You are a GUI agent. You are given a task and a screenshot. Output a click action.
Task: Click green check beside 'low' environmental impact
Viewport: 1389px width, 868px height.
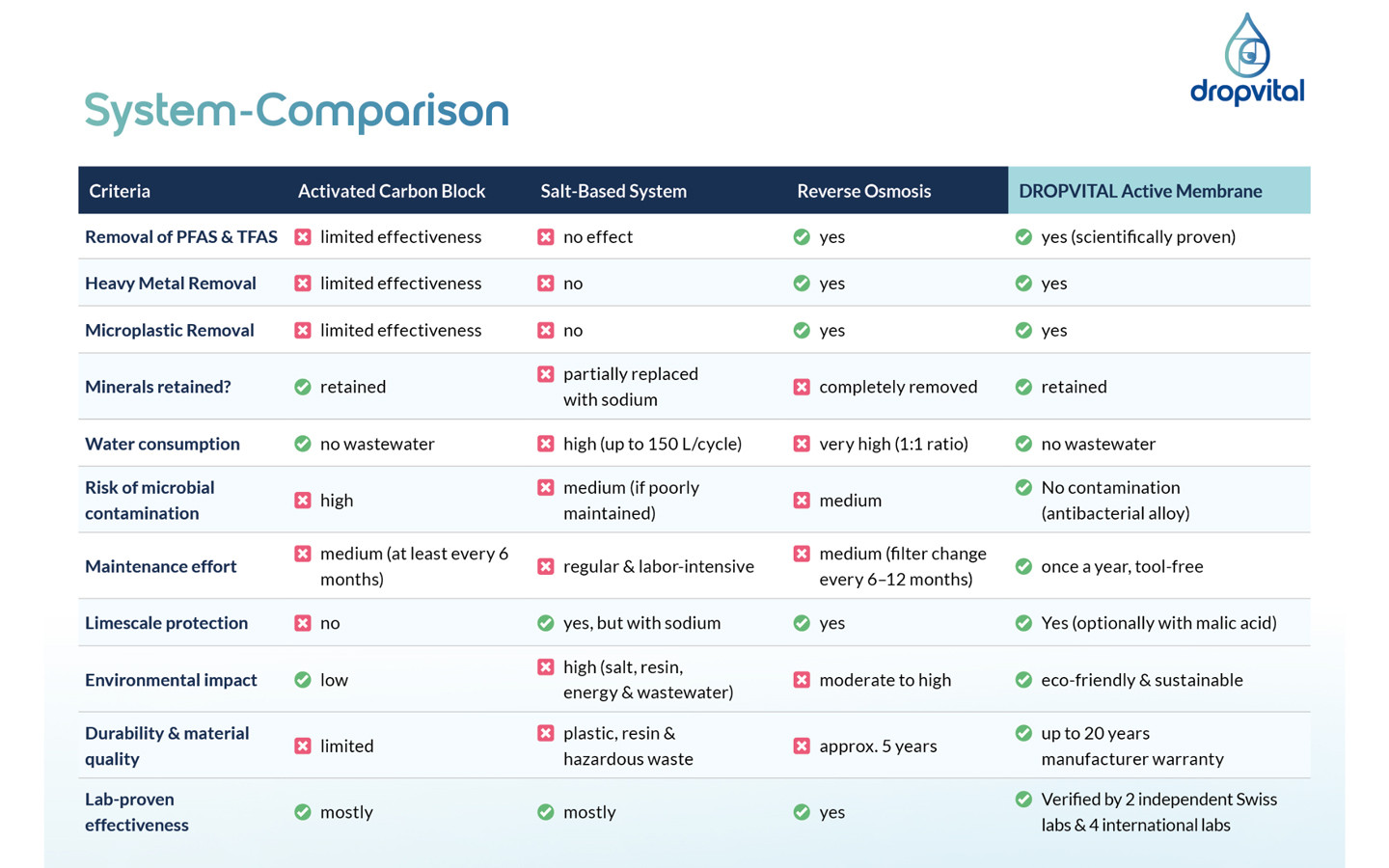coord(303,680)
